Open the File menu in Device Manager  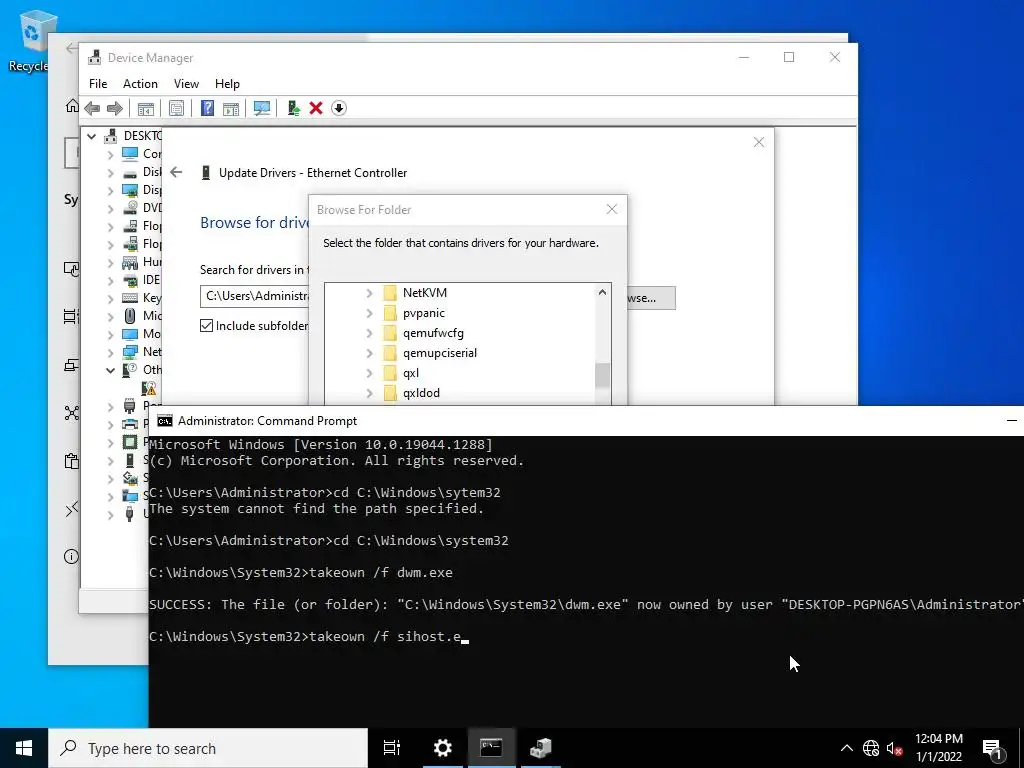(x=98, y=84)
